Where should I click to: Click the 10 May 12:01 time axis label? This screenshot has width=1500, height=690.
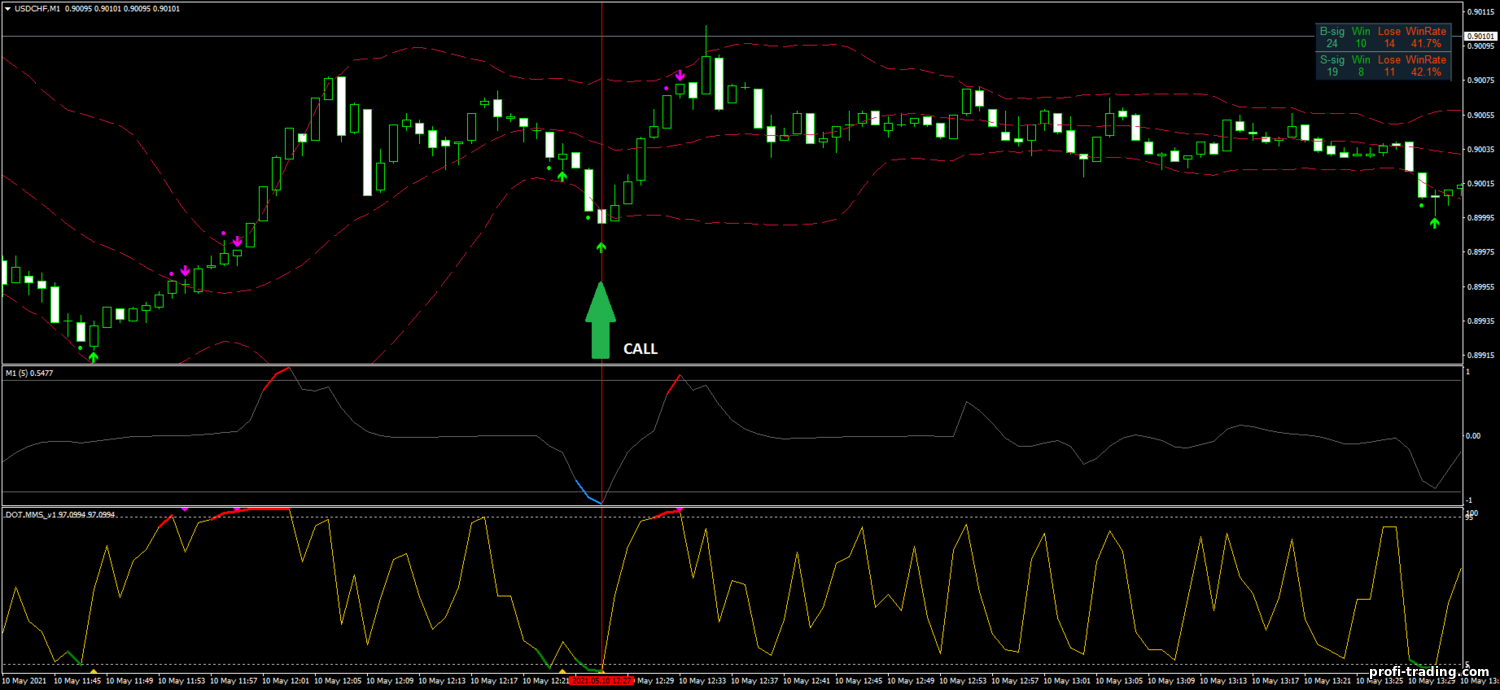click(284, 681)
